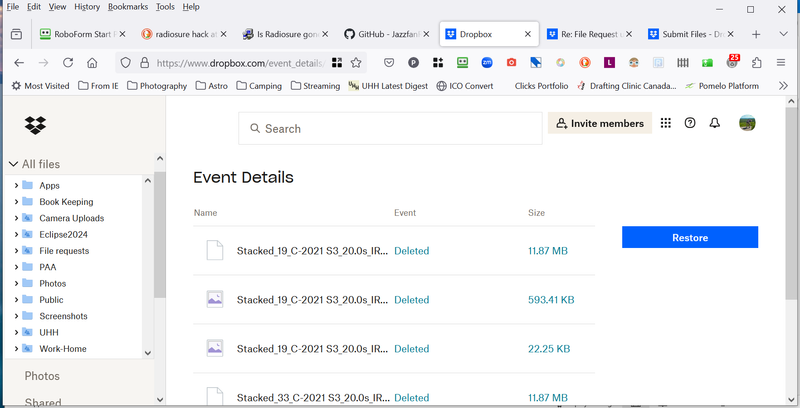Click the Dropbox logo in sidebar
This screenshot has height=408, width=800.
coord(35,126)
